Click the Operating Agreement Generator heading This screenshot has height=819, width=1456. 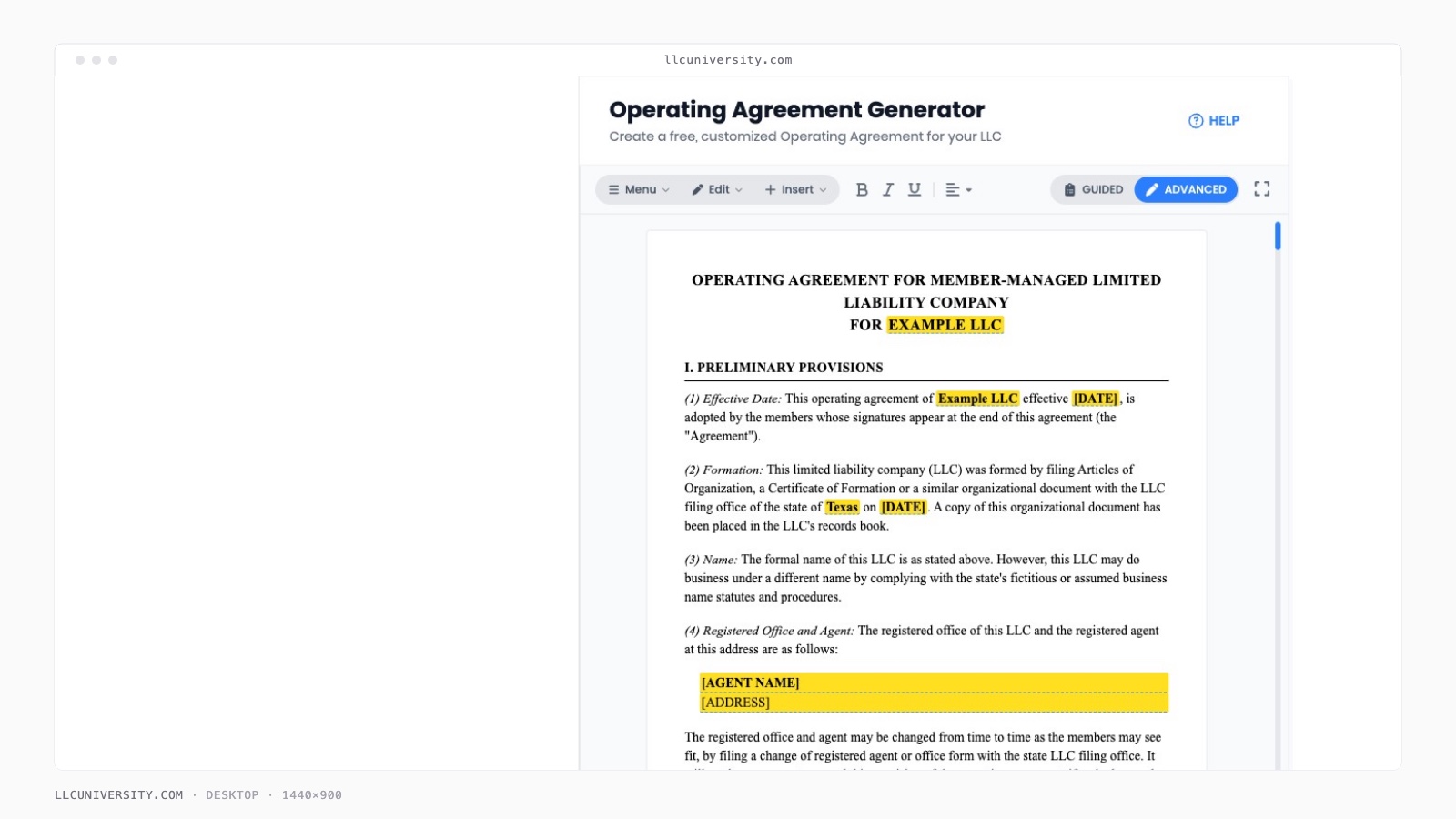(796, 109)
